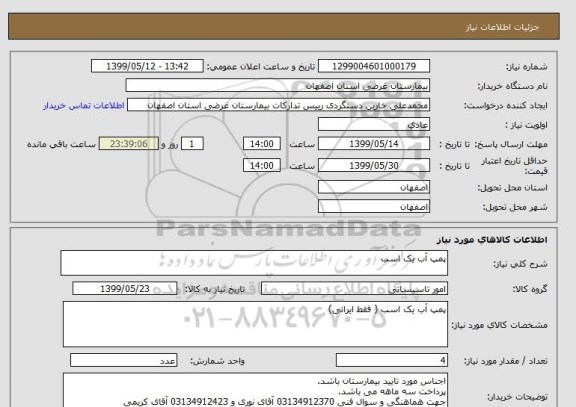This screenshot has height=407, width=576.
Task: Click the label نام دستگاه خریدار
Action: point(512,86)
